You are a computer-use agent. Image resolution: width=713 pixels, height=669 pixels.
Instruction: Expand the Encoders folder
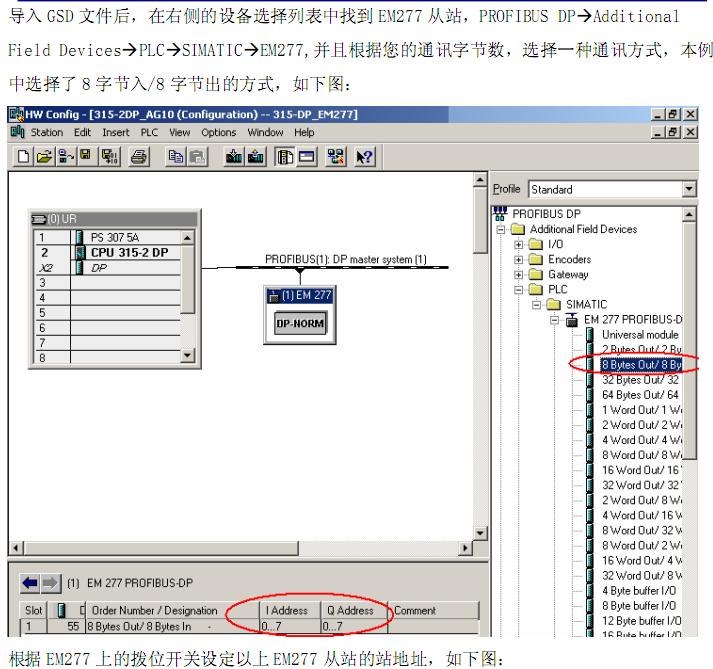[x=520, y=260]
